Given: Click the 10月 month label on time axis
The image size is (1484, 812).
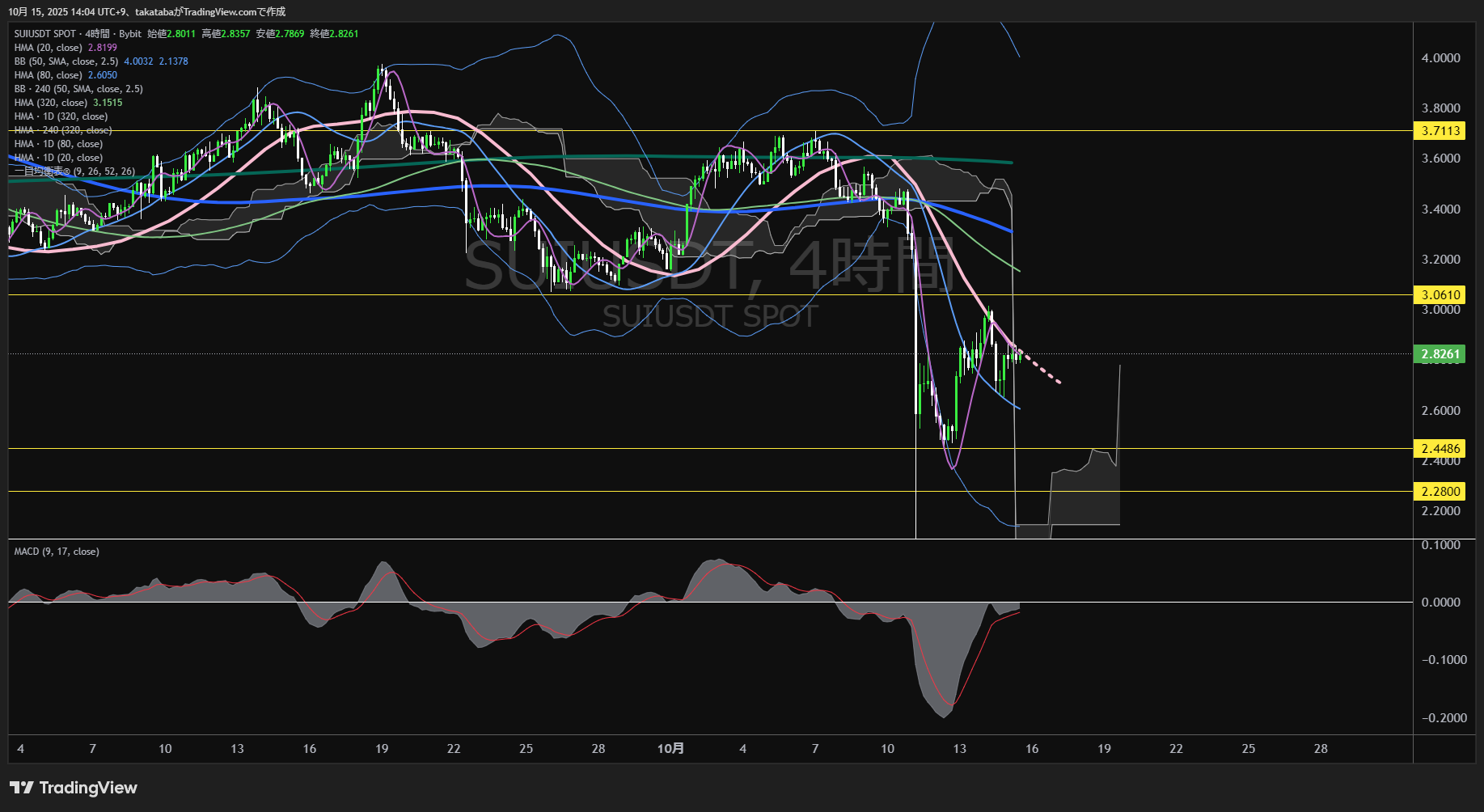Looking at the screenshot, I should pyautogui.click(x=670, y=749).
